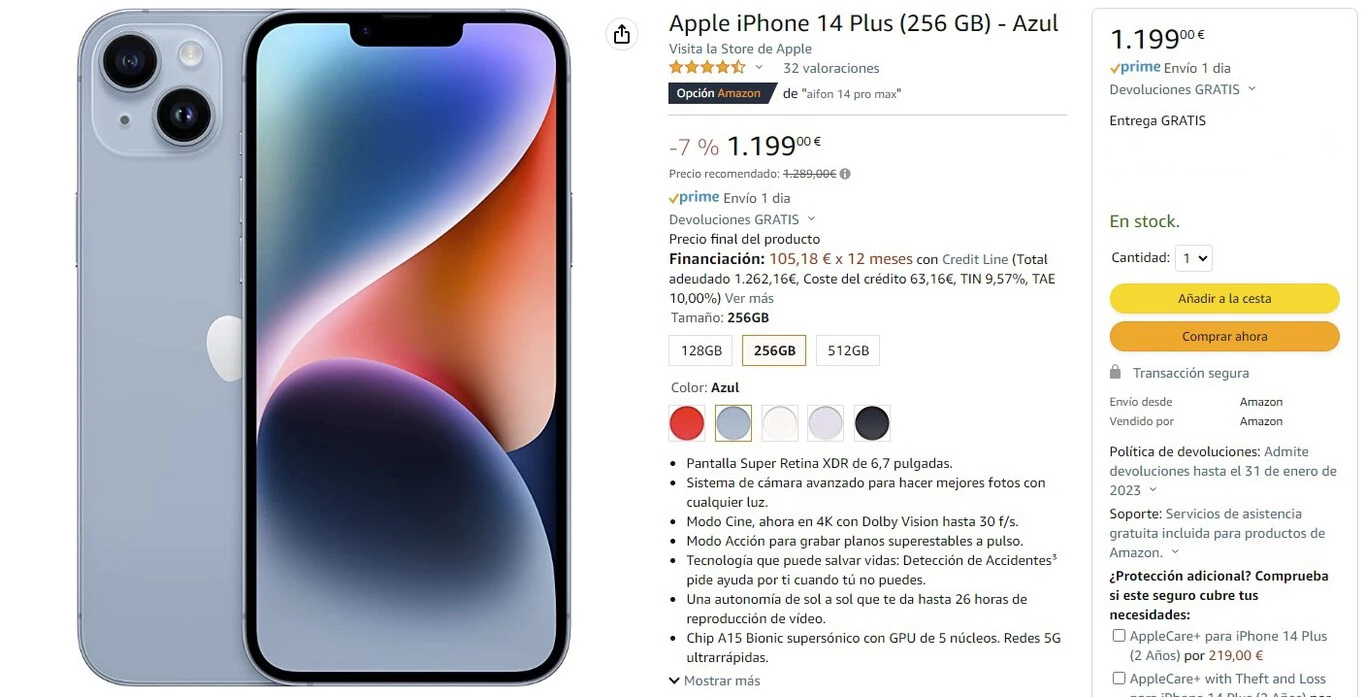Open the Cantidad quantity dropdown

(1193, 258)
